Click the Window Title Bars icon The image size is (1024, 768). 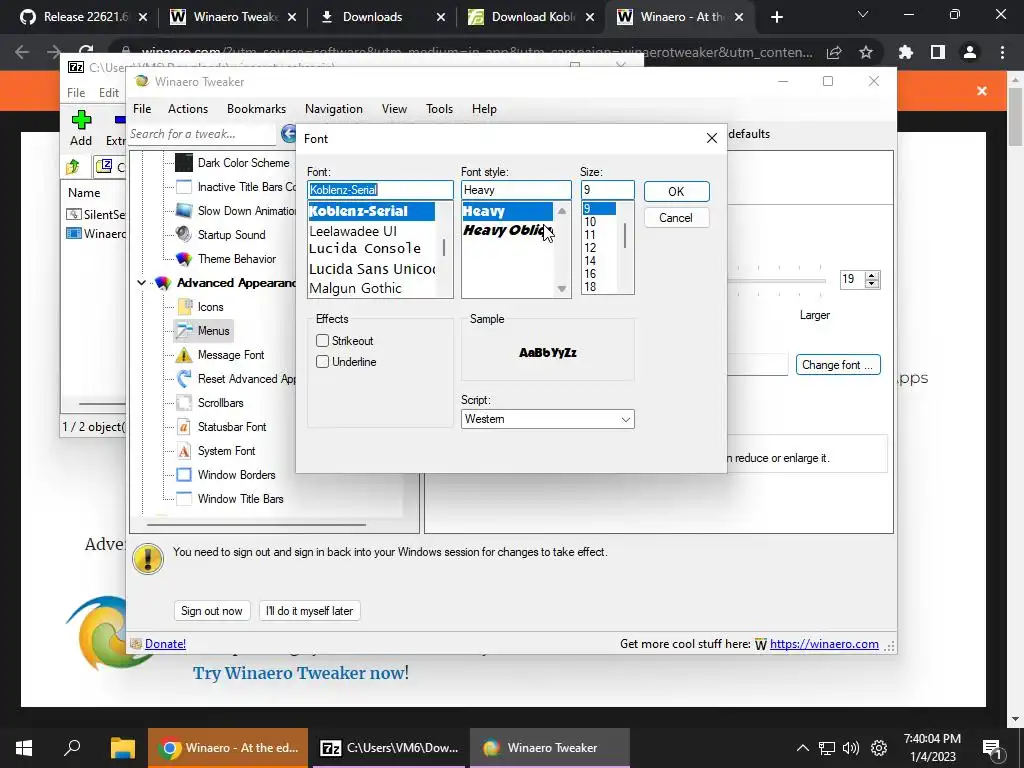pyautogui.click(x=184, y=499)
